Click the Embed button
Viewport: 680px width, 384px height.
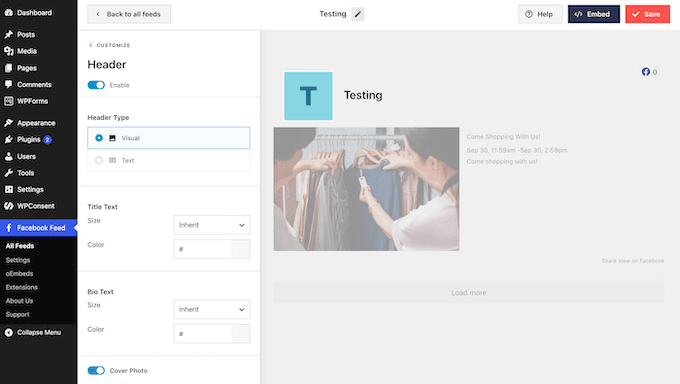coord(594,14)
